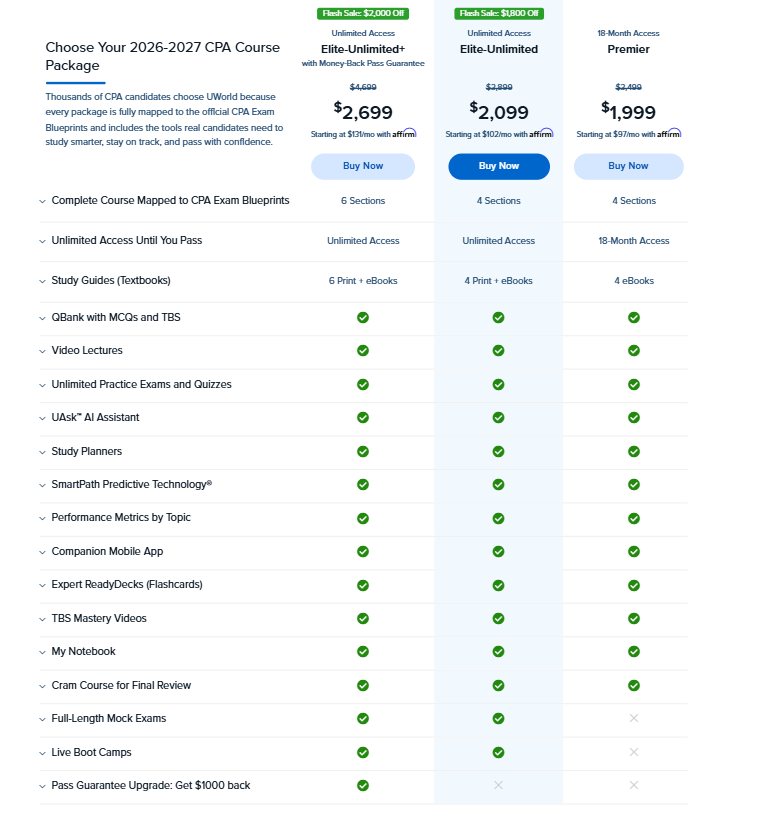Click Elite-Unlimited UAsk AI Assistant checkmark
Viewport: 765px width, 817px height.
tap(498, 417)
